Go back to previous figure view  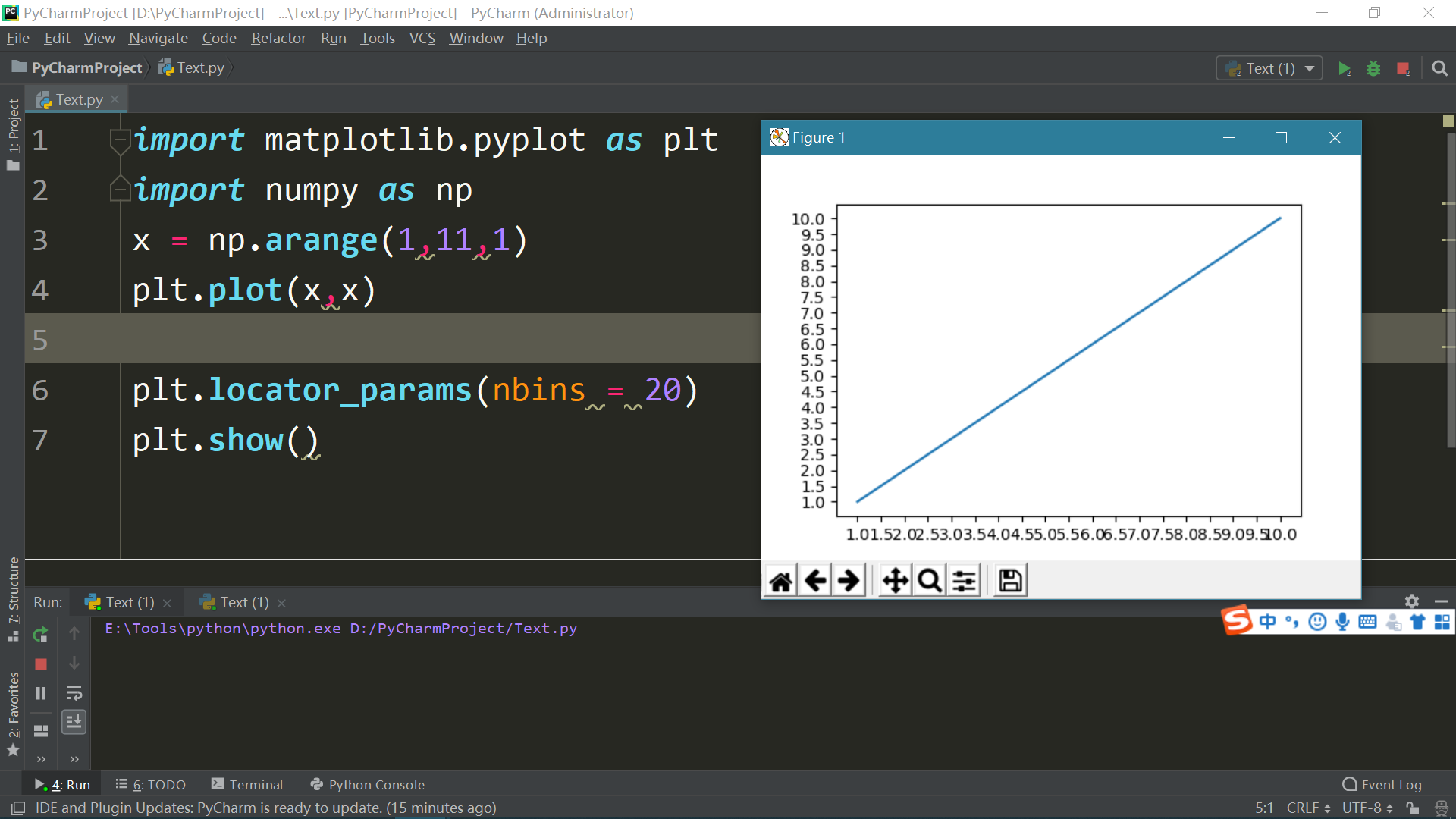pos(815,581)
